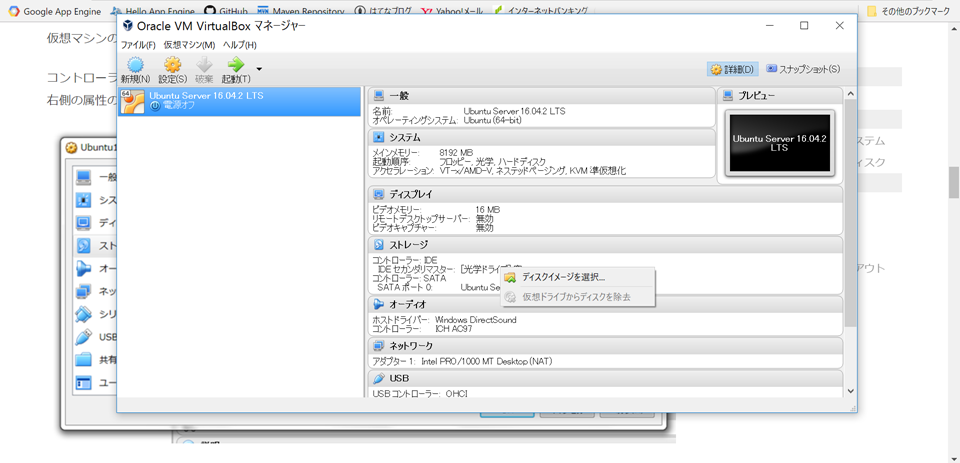Click the Audio (オーディオ) section speaker icon
Viewport: 960px width, 463px height.
coord(379,304)
